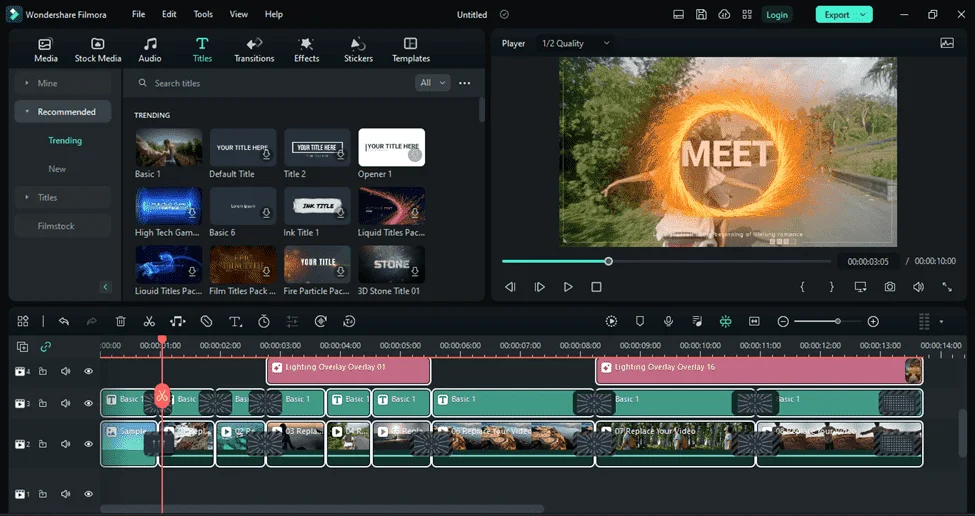Open the All filter dropdown
The width and height of the screenshot is (975, 516).
pos(432,83)
